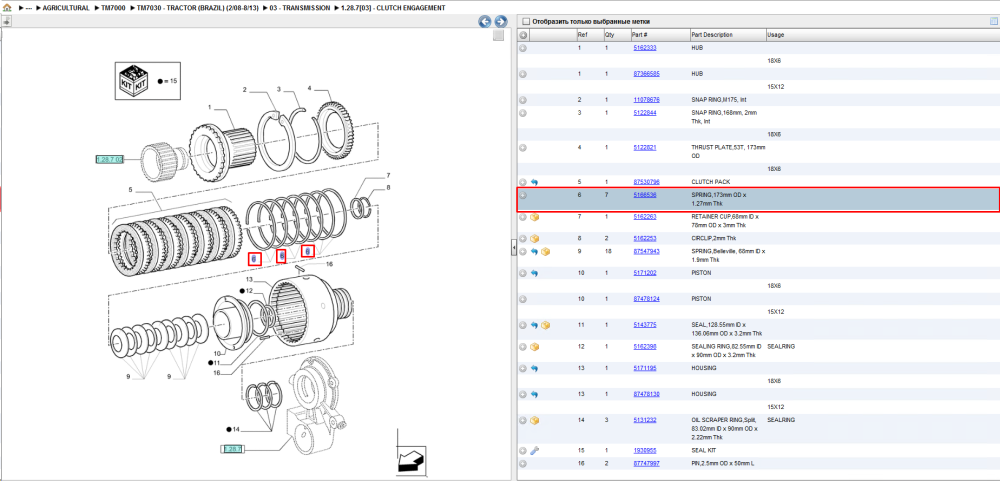Open part number link 1938955
Viewport: 1000px width, 481px height.
(x=645, y=450)
